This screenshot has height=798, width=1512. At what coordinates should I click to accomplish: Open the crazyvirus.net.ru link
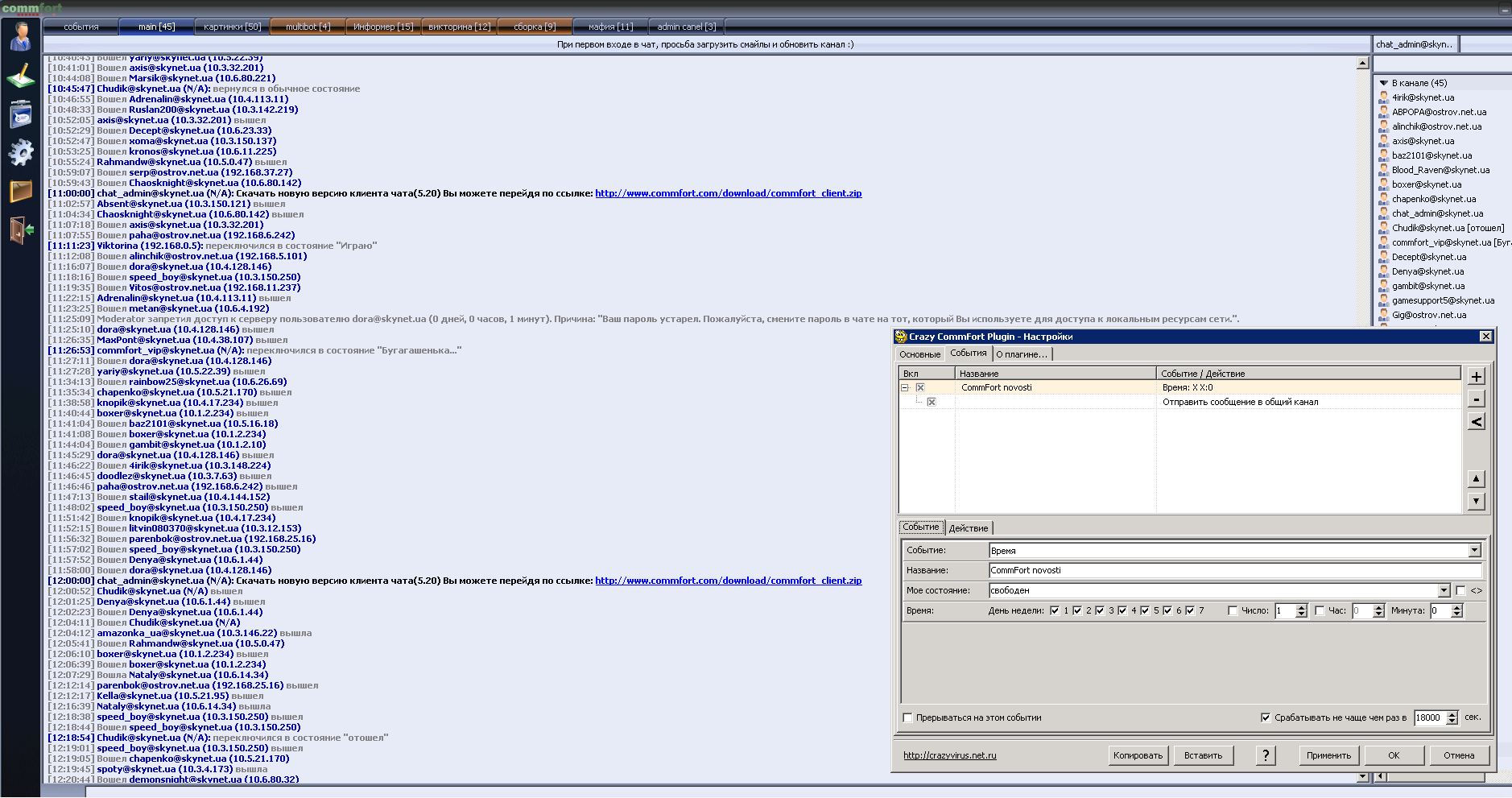[949, 755]
